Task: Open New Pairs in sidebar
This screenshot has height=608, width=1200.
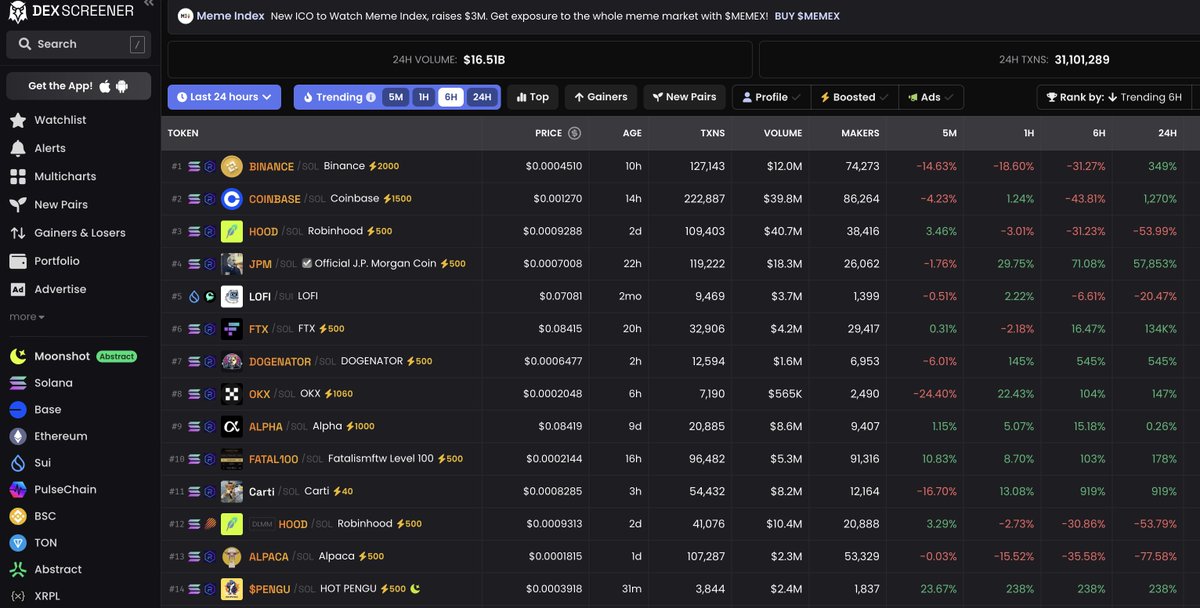Action: (x=61, y=205)
